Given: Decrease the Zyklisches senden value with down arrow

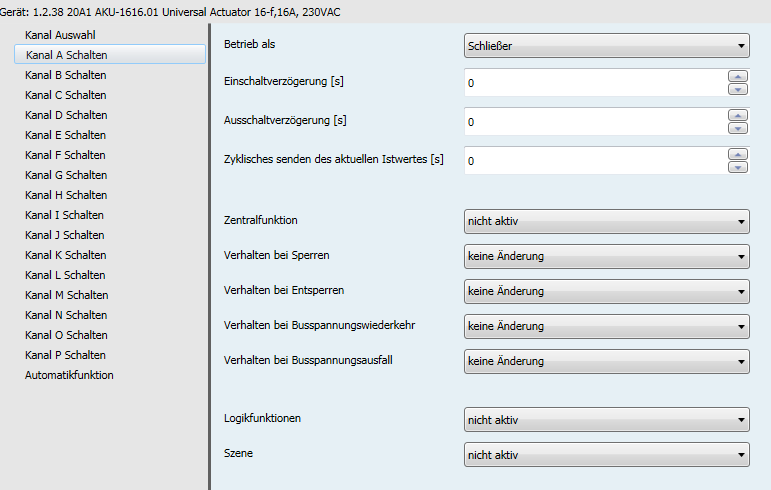Looking at the screenshot, I should coord(738,167).
